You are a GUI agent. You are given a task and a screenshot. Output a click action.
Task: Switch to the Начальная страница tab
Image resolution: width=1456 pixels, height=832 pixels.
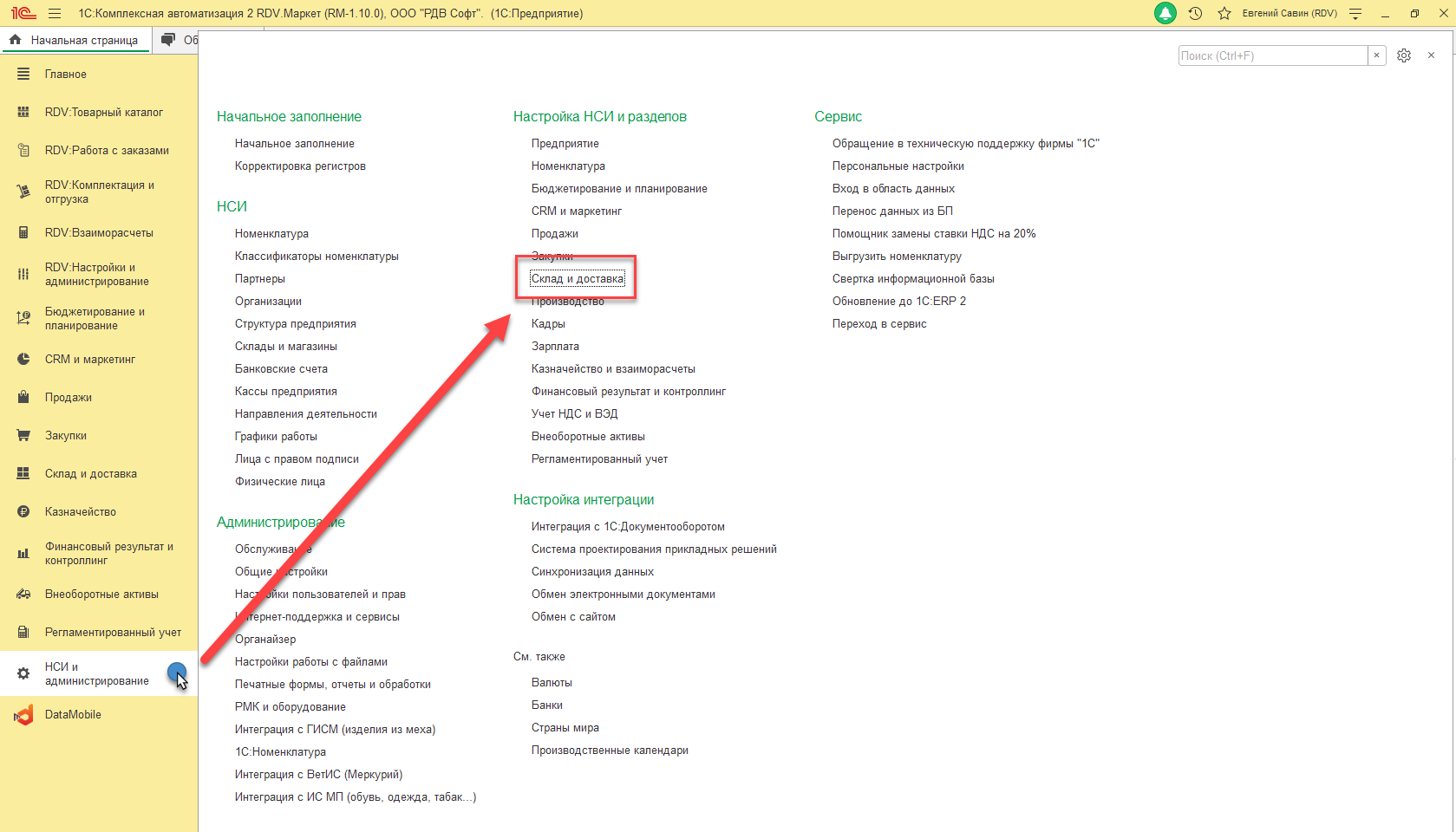[75, 40]
